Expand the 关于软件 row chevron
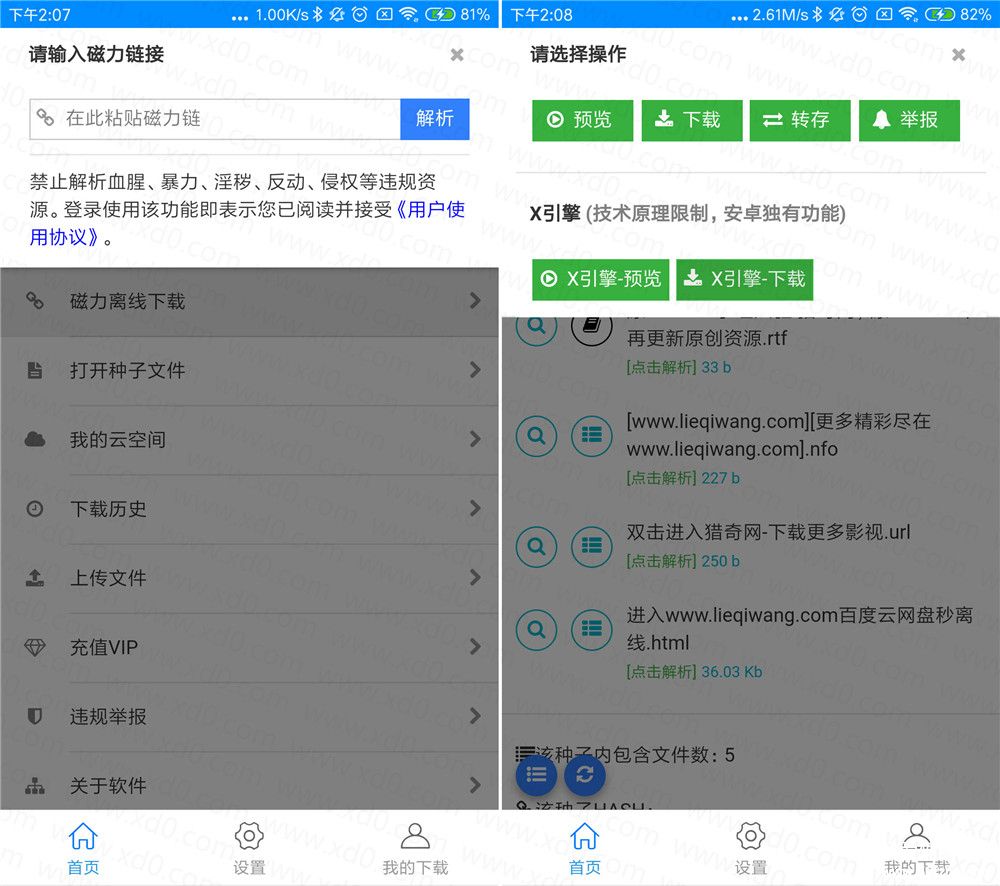This screenshot has height=886, width=1000. coord(475,785)
